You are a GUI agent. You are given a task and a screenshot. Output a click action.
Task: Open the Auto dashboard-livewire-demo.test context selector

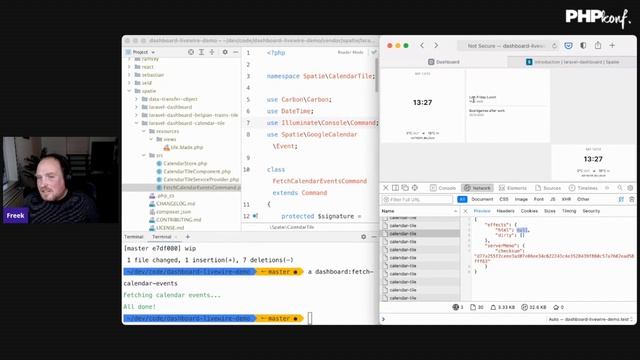[591, 319]
